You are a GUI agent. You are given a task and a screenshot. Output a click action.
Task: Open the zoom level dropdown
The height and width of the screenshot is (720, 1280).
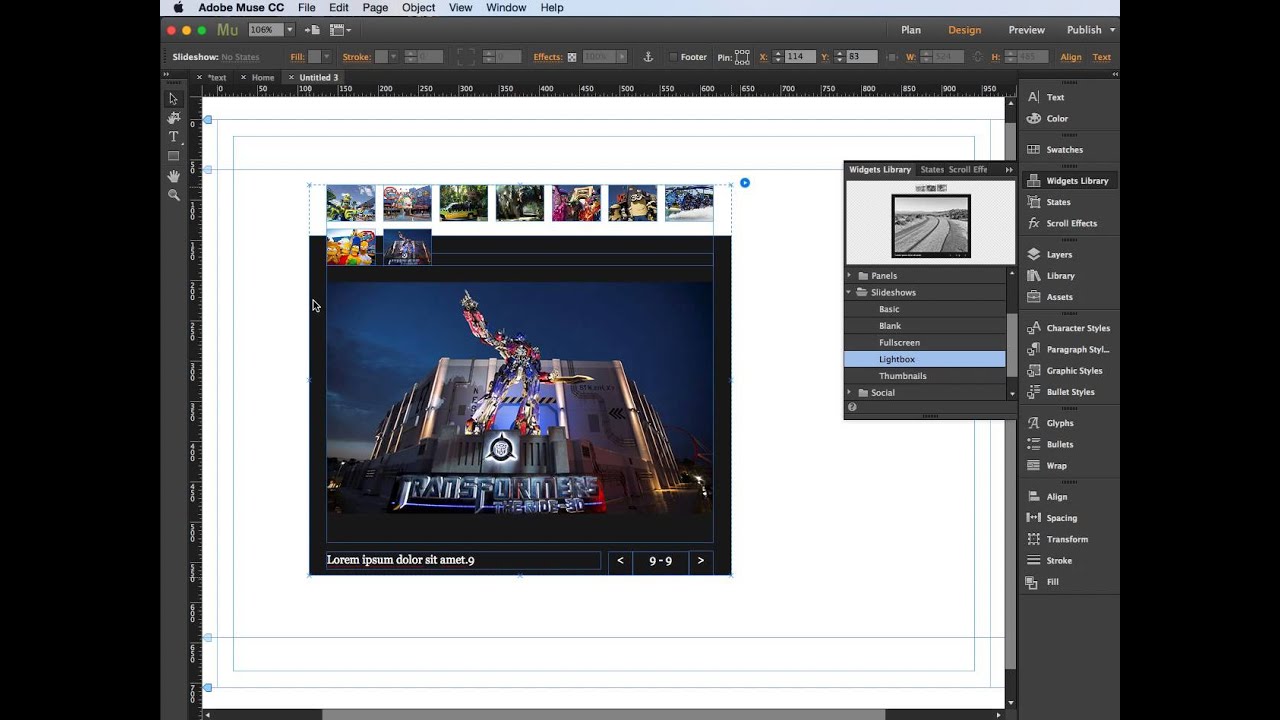click(290, 30)
